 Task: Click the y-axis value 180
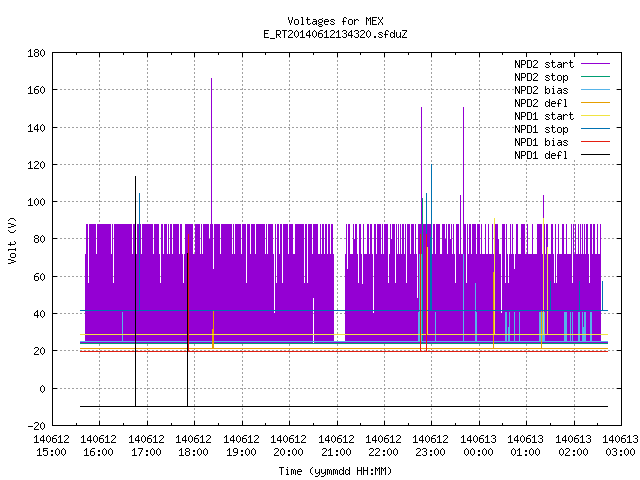coord(36,53)
